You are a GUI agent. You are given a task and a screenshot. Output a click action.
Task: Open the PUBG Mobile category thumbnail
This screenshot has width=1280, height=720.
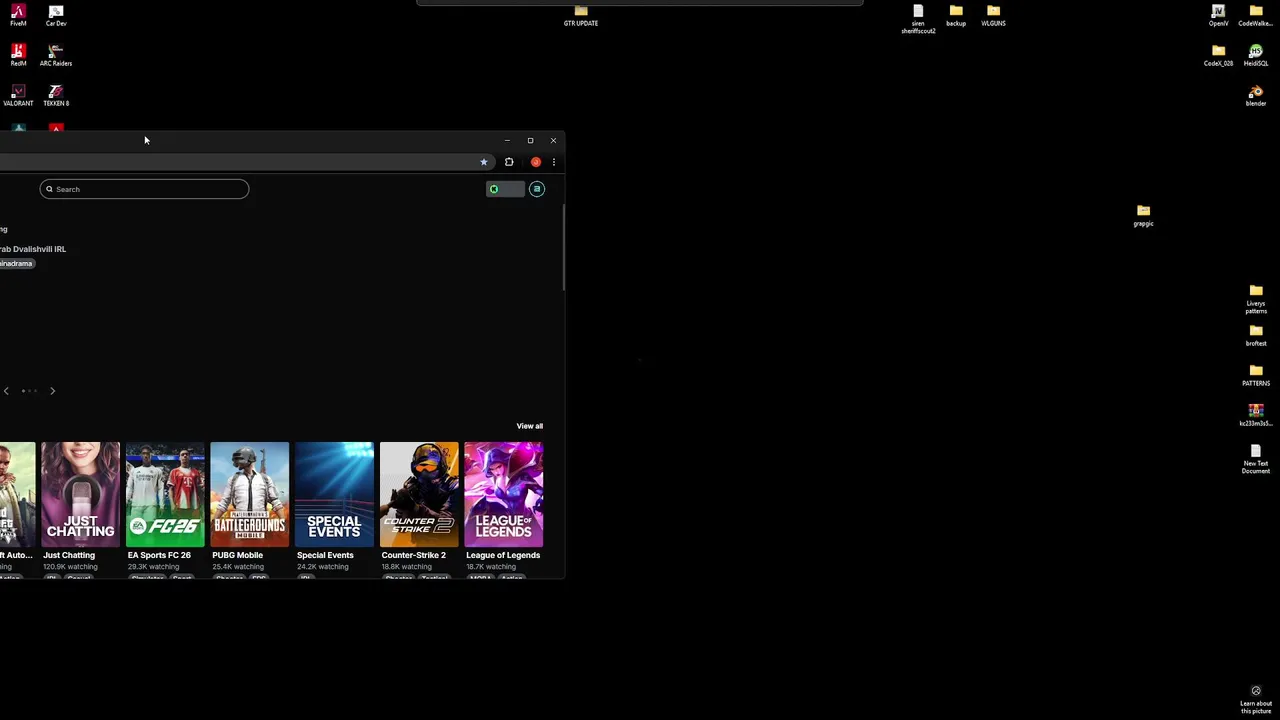pos(250,494)
